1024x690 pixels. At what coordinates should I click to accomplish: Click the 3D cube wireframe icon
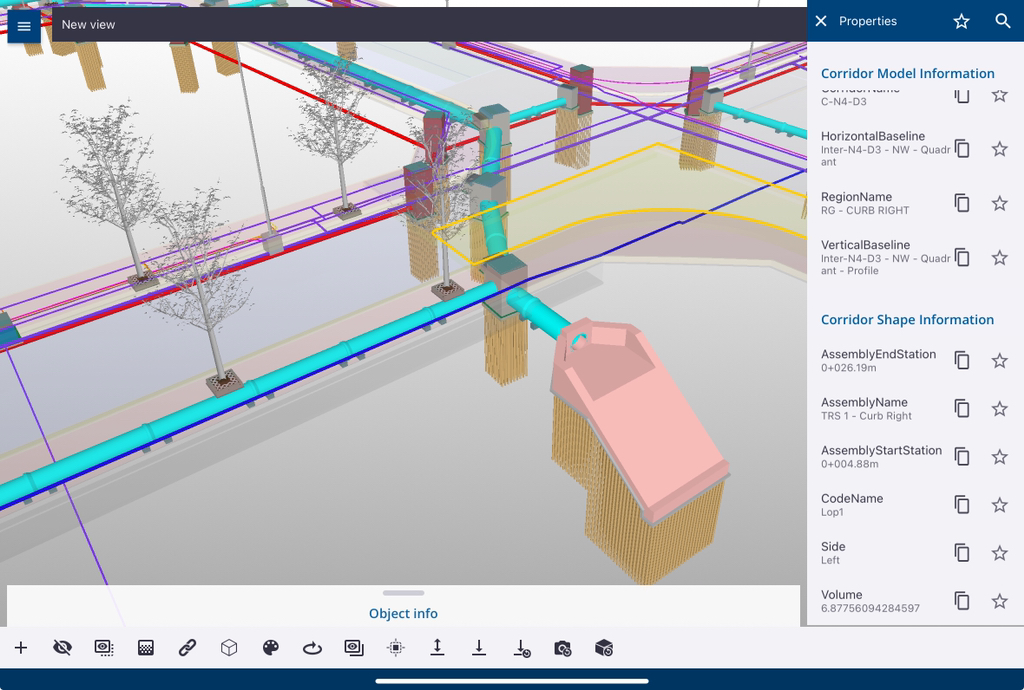coord(229,648)
